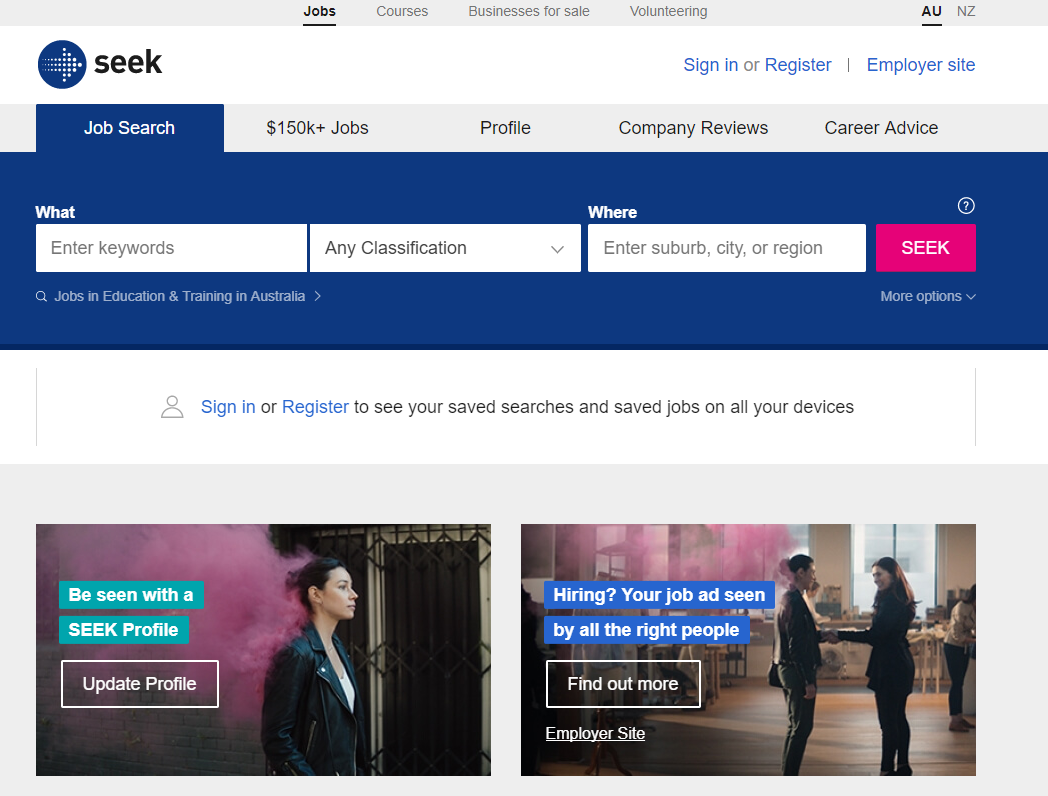Click the user silhouette icon beside Sign in
Viewport: 1048px width, 796px height.
click(x=172, y=407)
